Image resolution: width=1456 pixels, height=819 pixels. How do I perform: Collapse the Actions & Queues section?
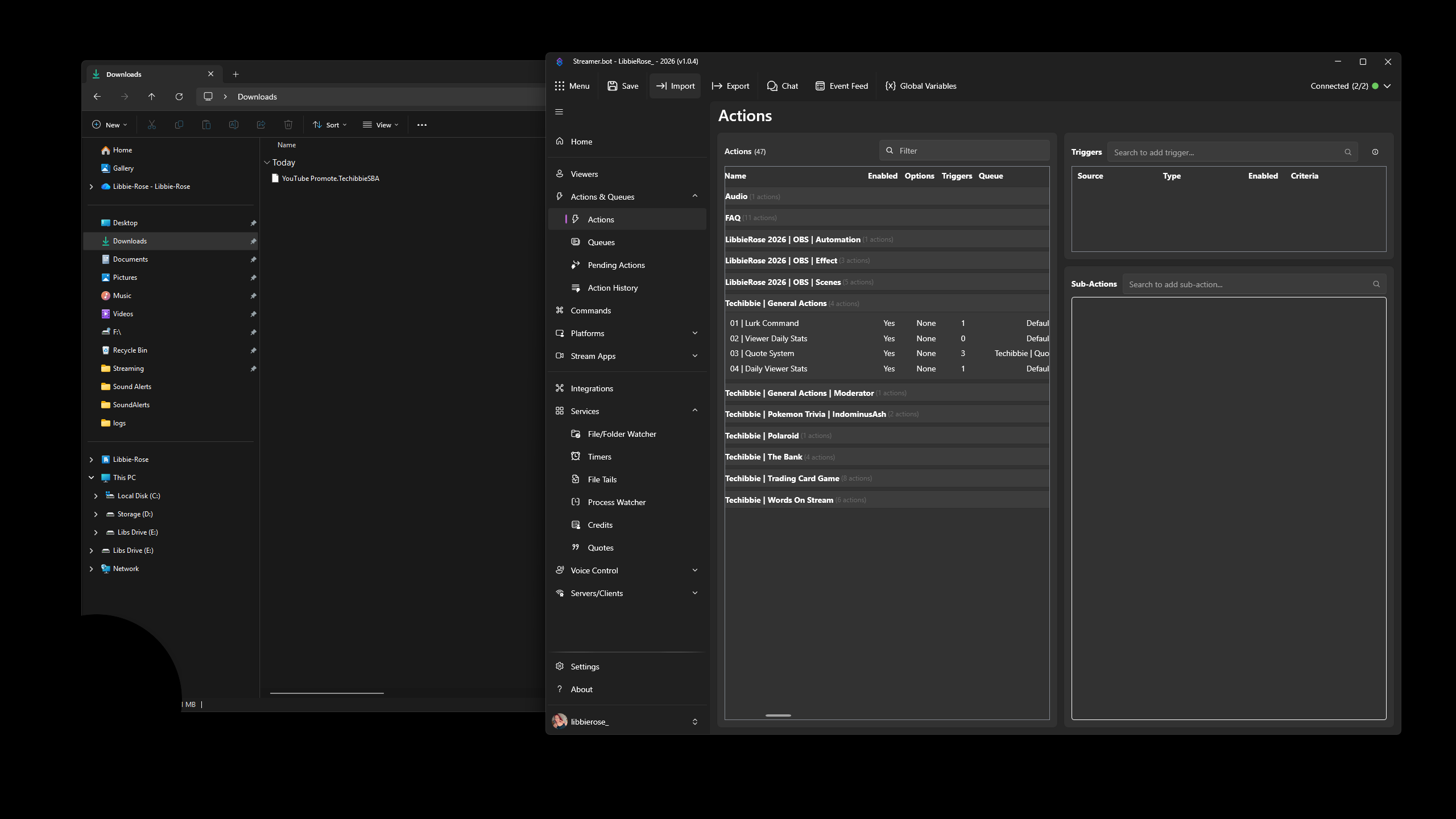[x=694, y=196]
